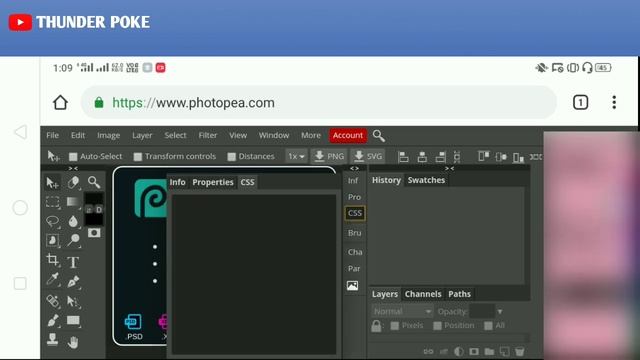Open the Layer menu
Screen dimensions: 640x360
(x=142, y=135)
